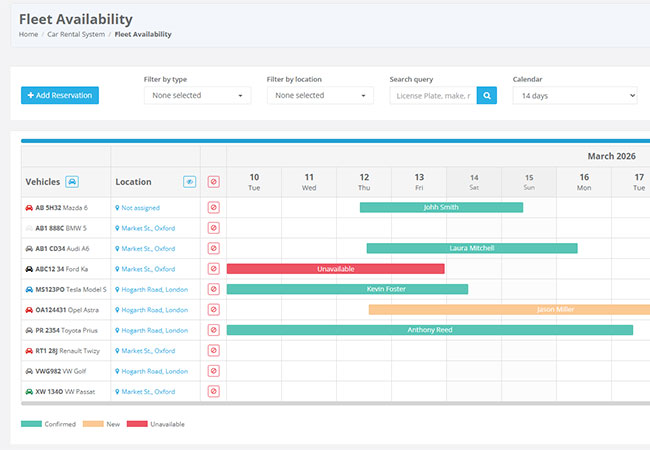The image size is (650, 450).
Task: Click the red car icon of Mazda 6
Action: pos(29,208)
